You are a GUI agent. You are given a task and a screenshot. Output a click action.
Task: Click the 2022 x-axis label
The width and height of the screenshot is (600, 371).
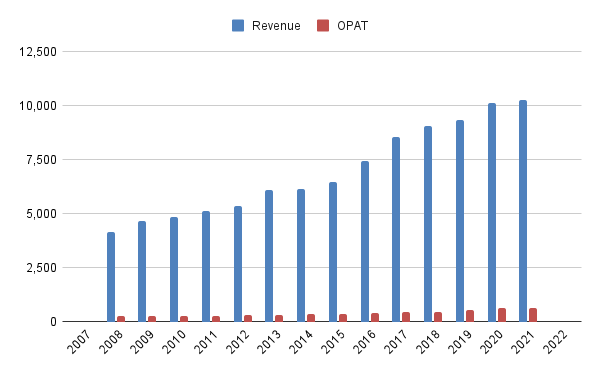point(556,342)
